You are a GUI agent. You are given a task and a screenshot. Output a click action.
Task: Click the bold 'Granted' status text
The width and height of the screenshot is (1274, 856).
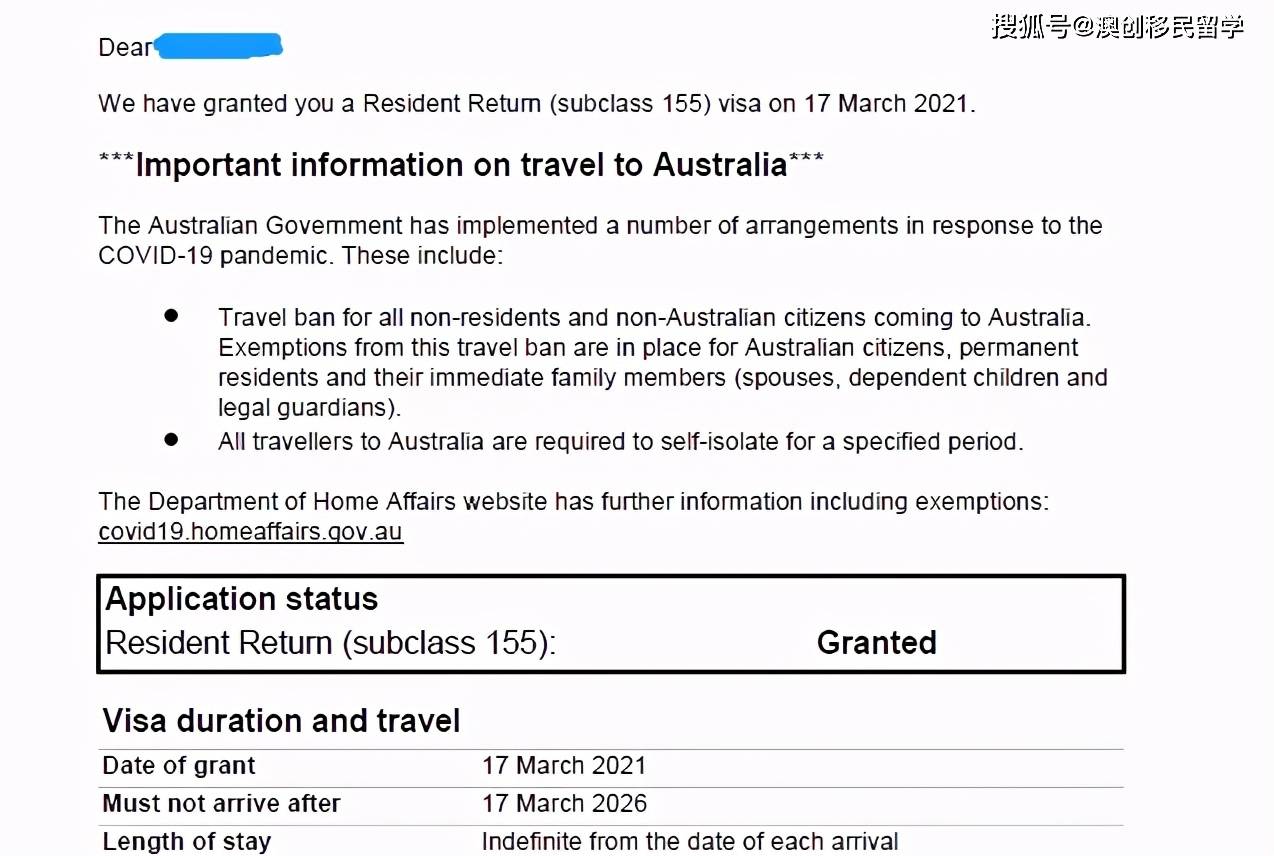coord(876,642)
